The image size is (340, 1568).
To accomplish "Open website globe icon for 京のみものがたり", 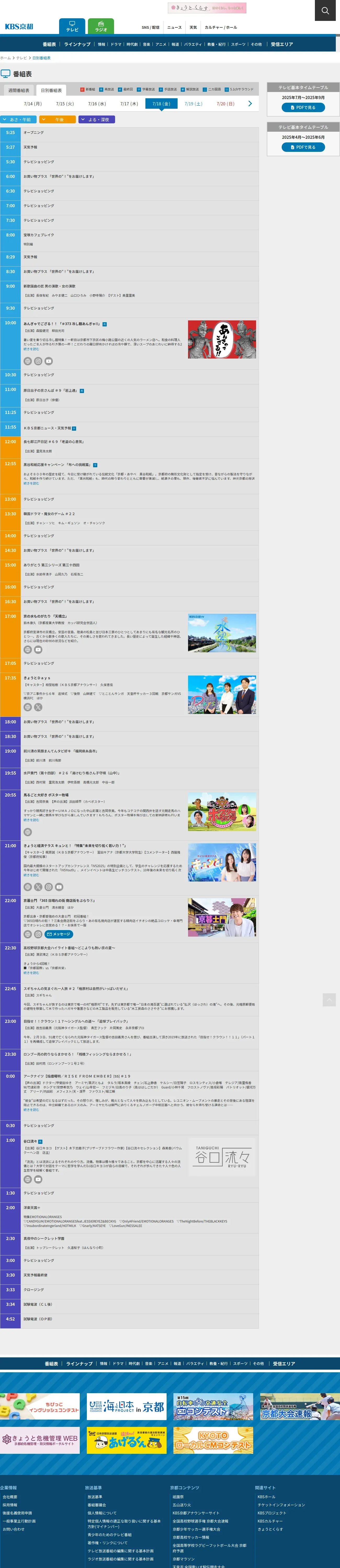I will tap(27, 649).
